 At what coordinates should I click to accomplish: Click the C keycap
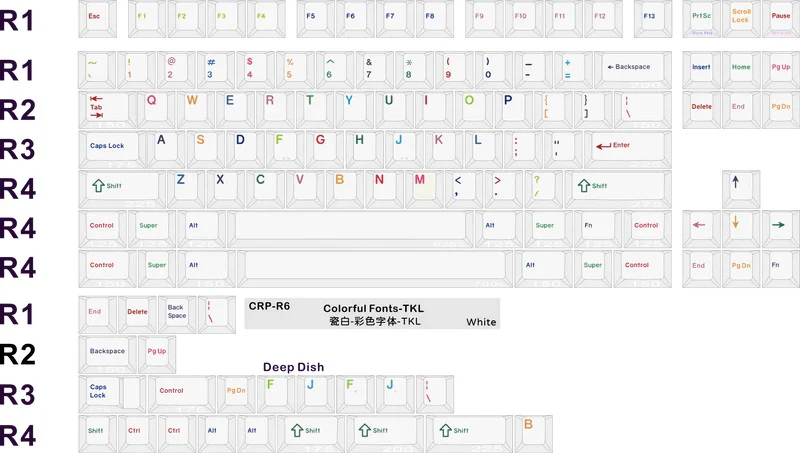tap(266, 189)
